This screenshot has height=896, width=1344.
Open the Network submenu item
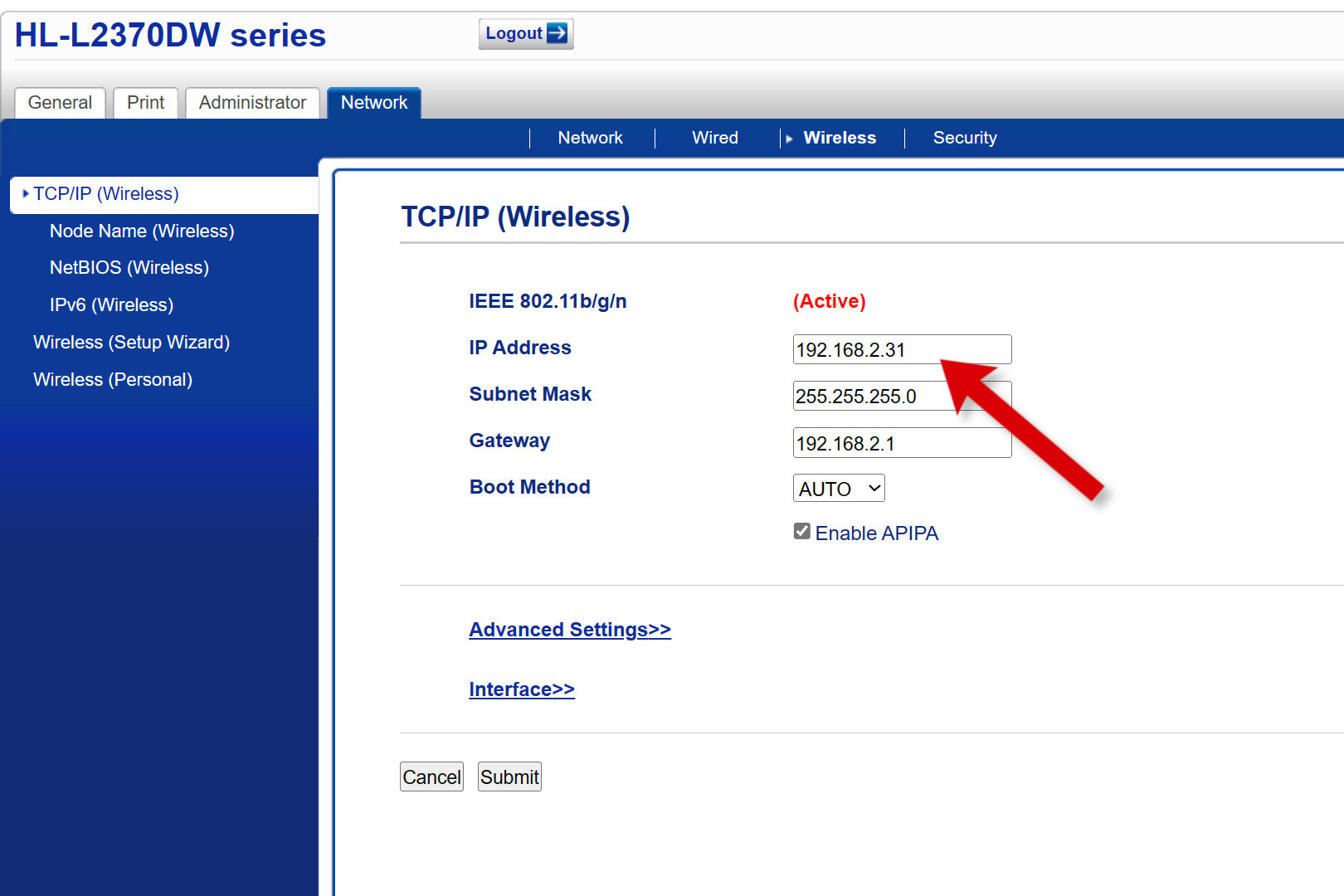[x=590, y=138]
